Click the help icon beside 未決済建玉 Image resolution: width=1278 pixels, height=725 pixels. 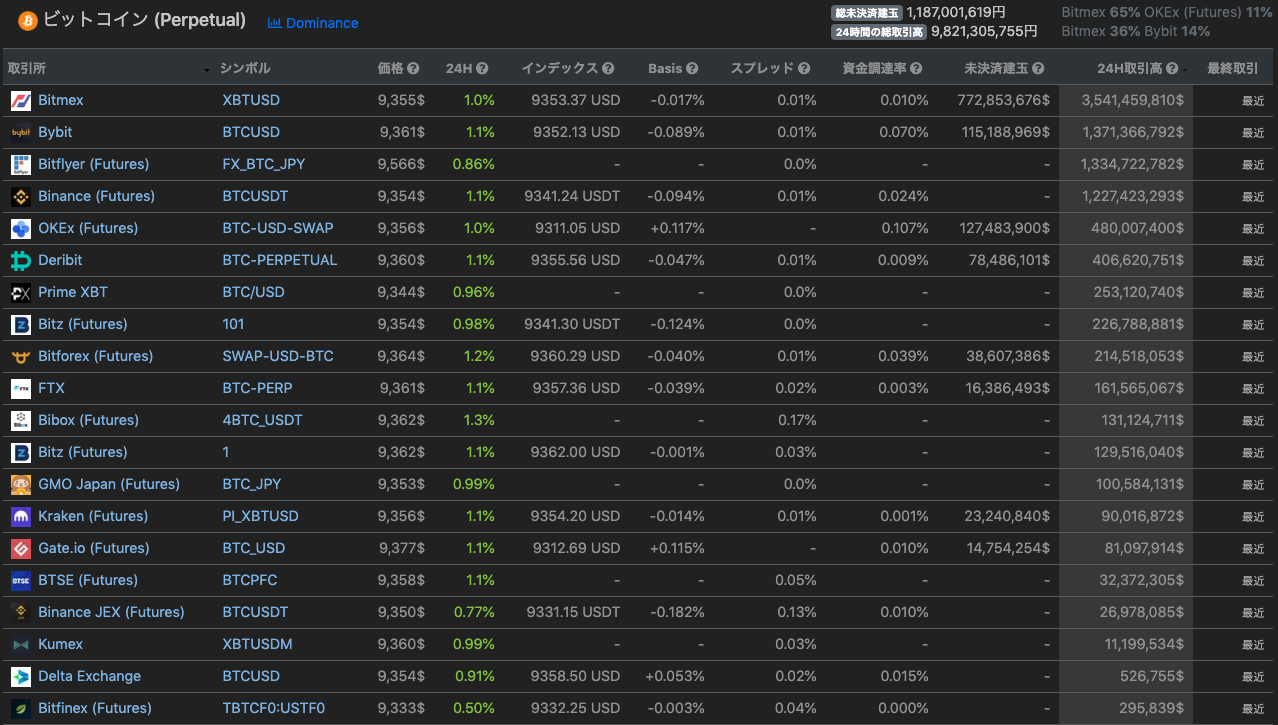point(1038,69)
